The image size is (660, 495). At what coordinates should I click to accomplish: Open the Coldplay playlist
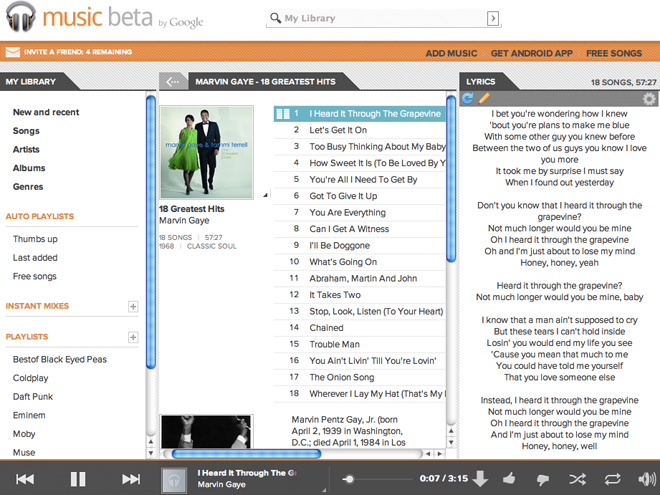click(x=30, y=378)
